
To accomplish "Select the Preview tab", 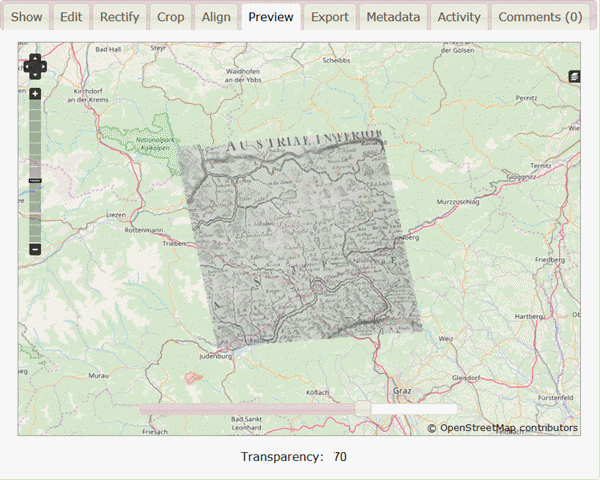I will point(271,17).
